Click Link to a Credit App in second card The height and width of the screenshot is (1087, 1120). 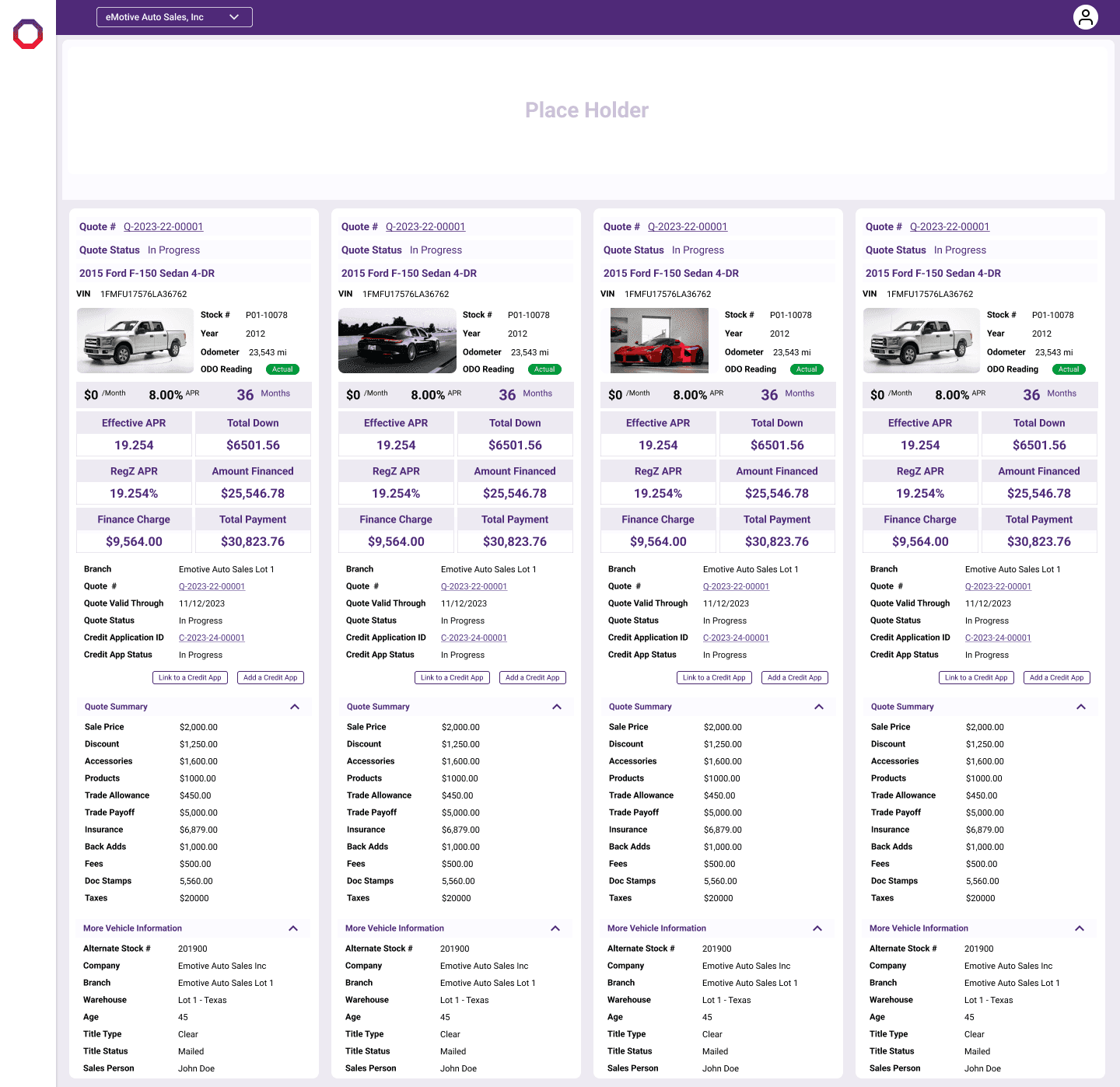452,678
